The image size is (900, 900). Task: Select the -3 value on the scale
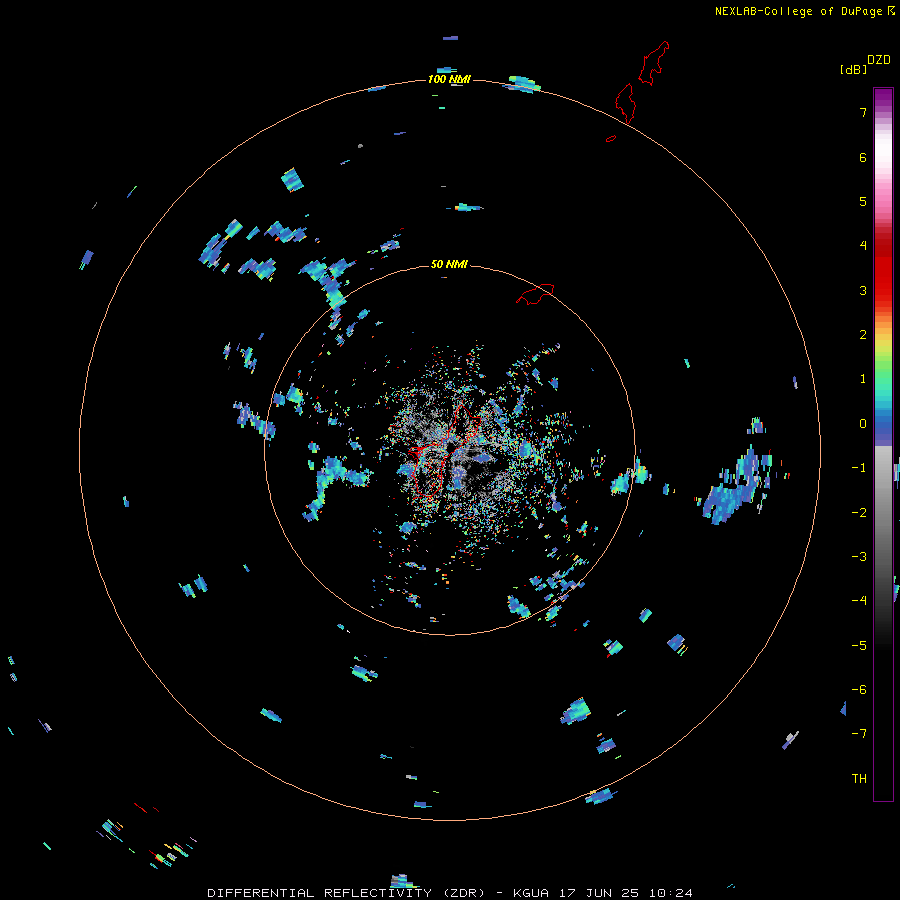(x=859, y=557)
